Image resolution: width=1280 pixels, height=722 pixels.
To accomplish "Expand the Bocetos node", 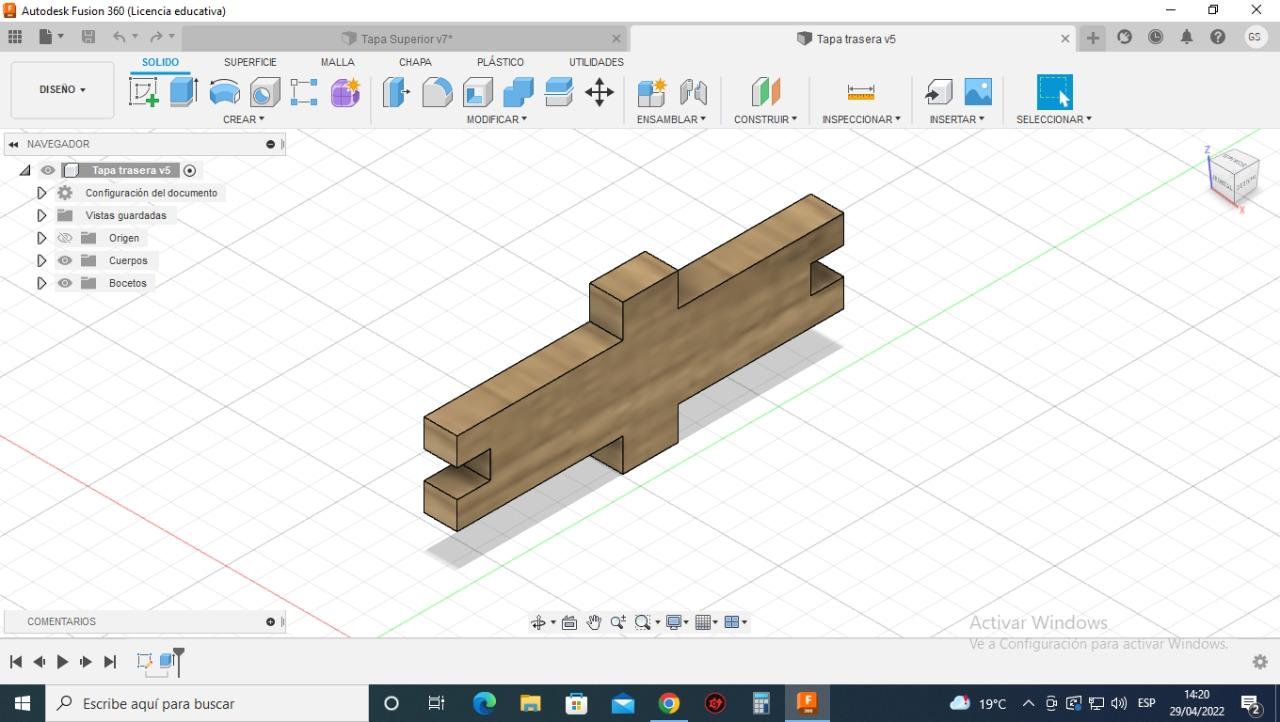I will point(41,283).
